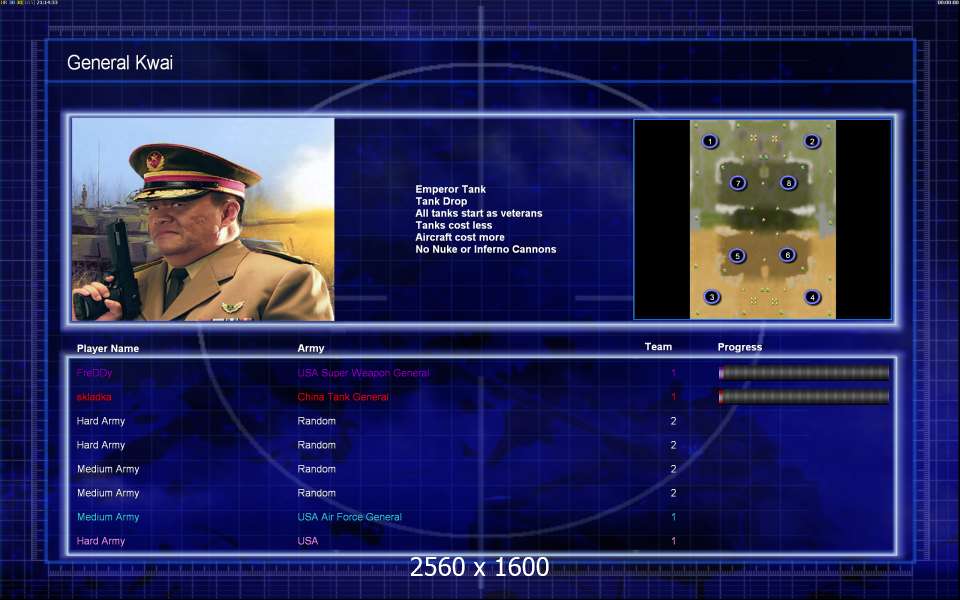Click the team number in FreDDy's row
The image size is (960, 600).
(673, 373)
